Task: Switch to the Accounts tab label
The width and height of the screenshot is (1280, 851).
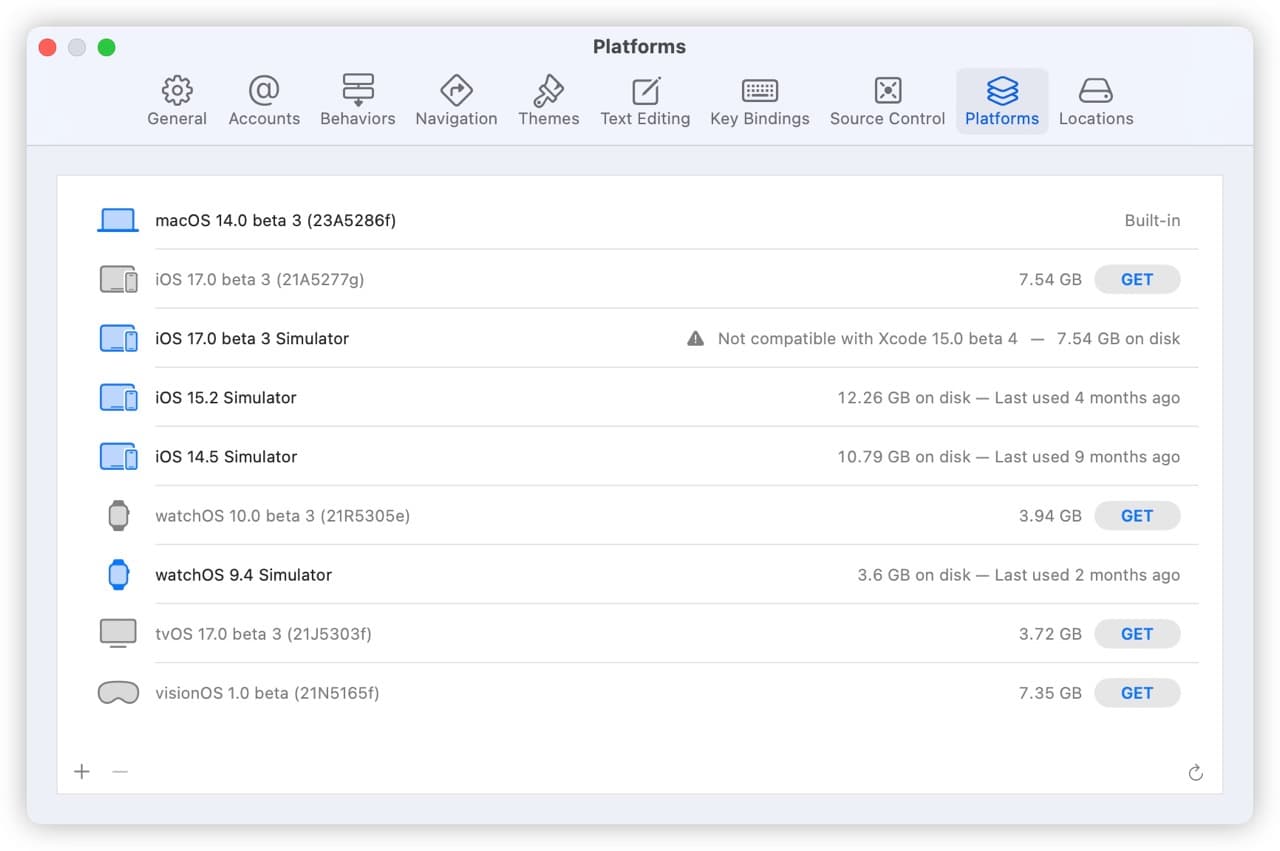Action: pyautogui.click(x=264, y=118)
